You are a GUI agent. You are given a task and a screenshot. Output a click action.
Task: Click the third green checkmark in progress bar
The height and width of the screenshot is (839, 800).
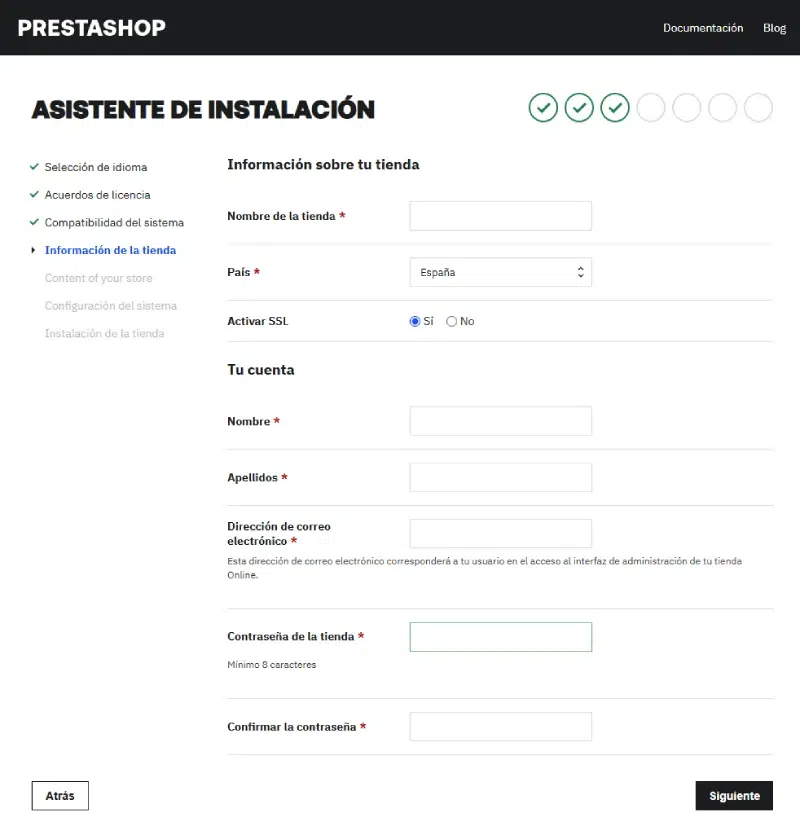click(615, 107)
